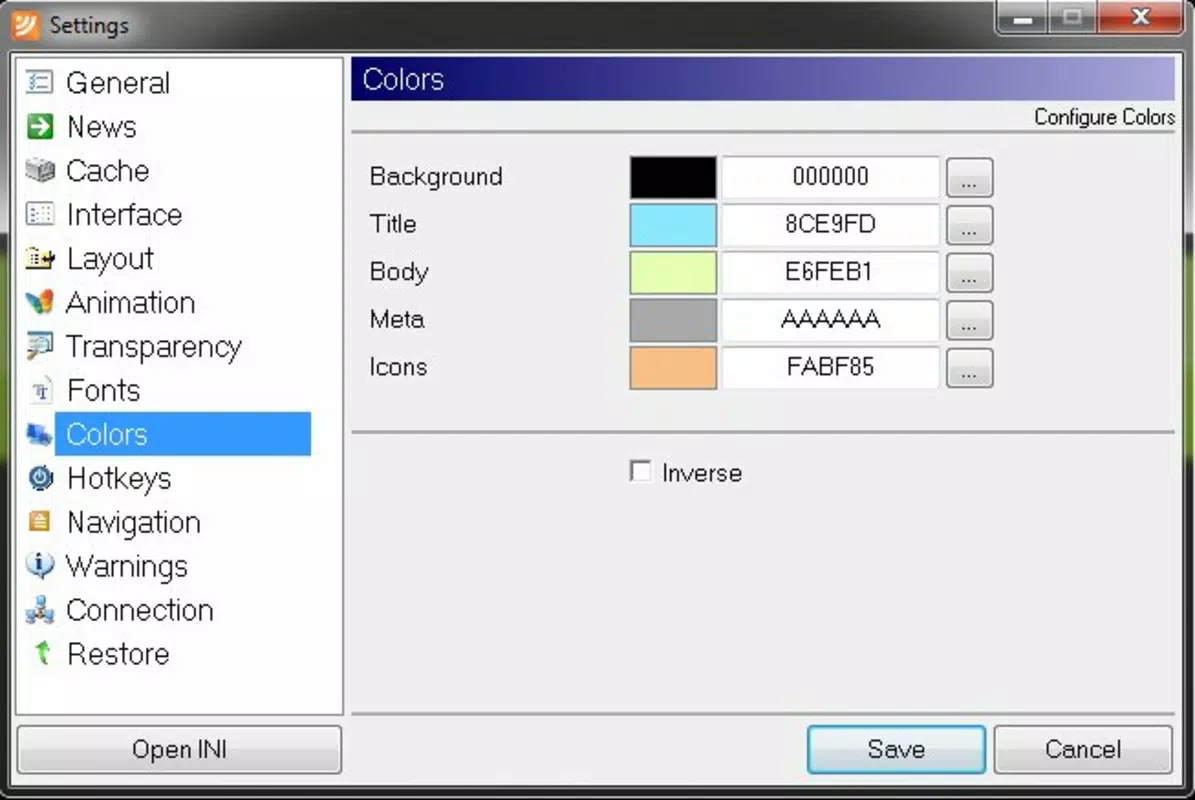Click the gray Meta color swatch
This screenshot has height=800, width=1195.
click(673, 320)
